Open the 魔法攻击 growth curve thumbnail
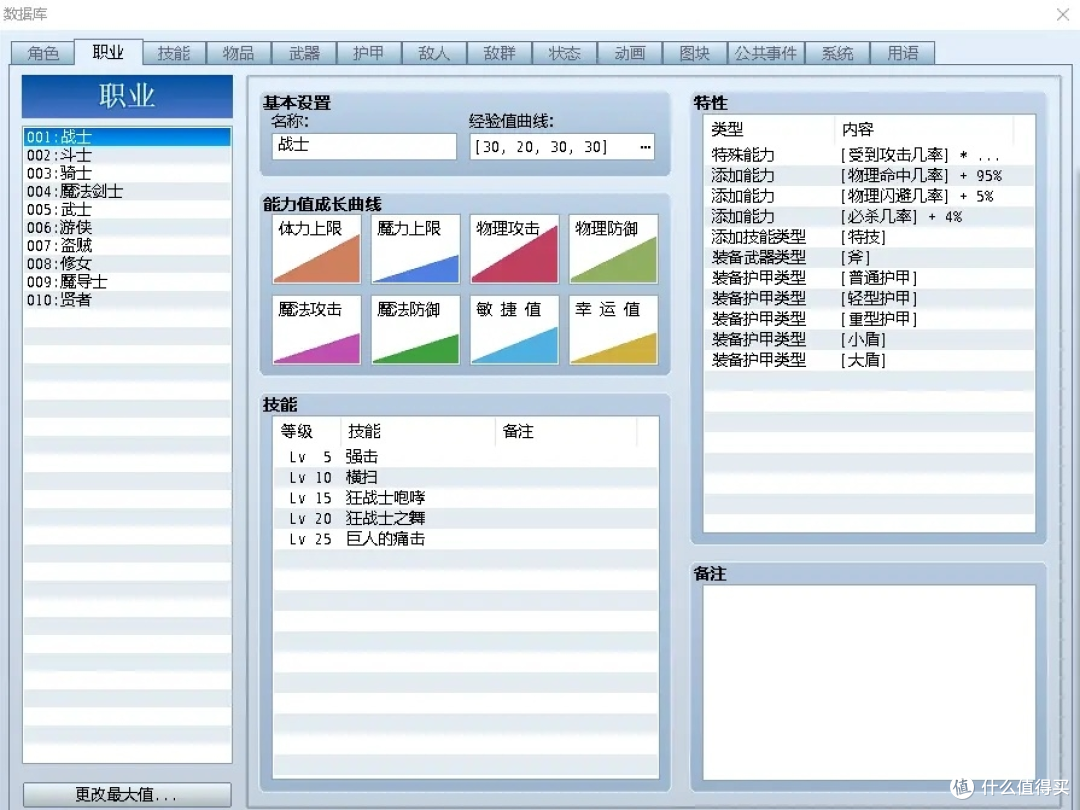Image resolution: width=1080 pixels, height=810 pixels. 316,330
